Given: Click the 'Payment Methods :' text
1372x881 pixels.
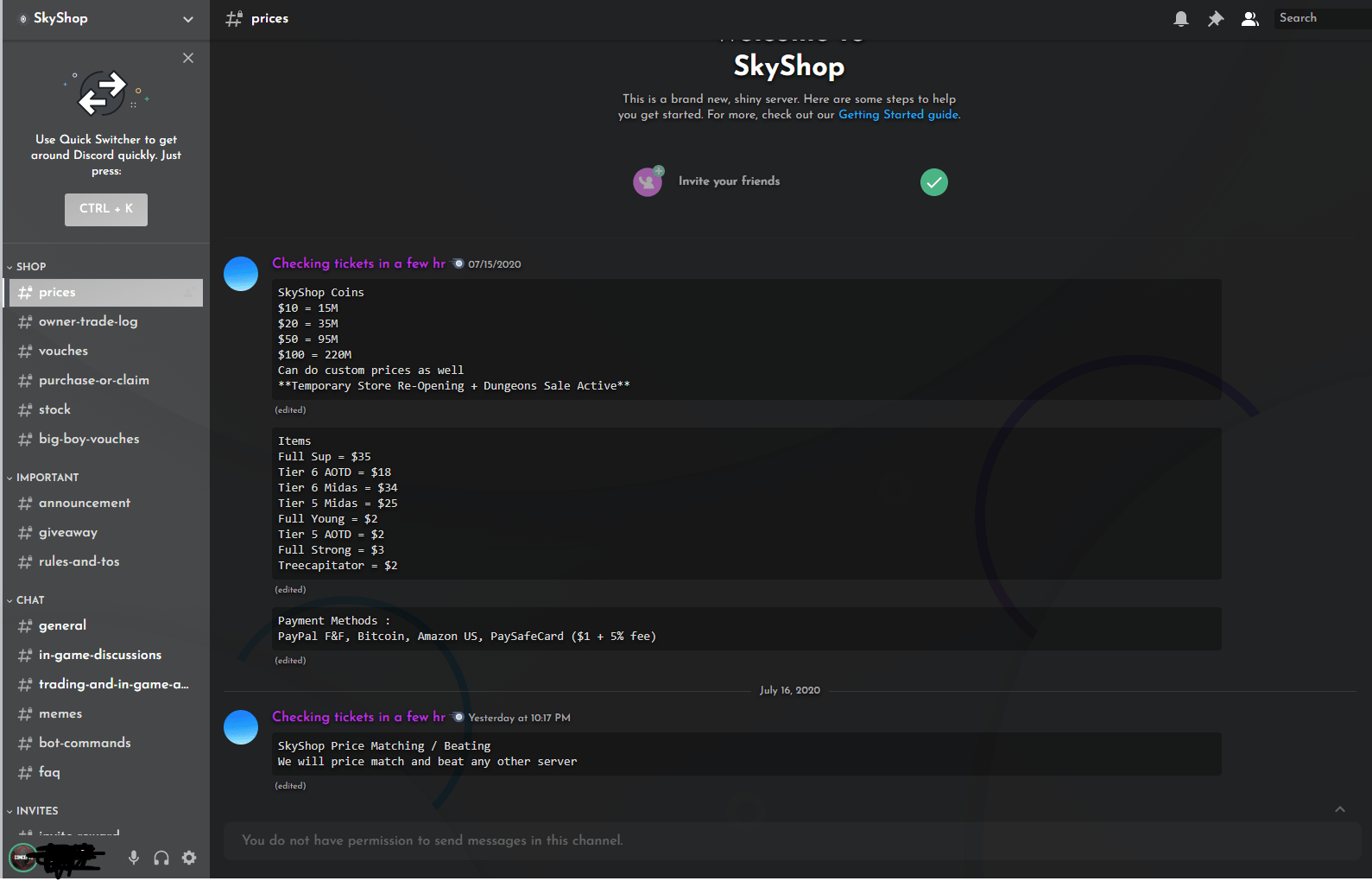Looking at the screenshot, I should pos(334,621).
